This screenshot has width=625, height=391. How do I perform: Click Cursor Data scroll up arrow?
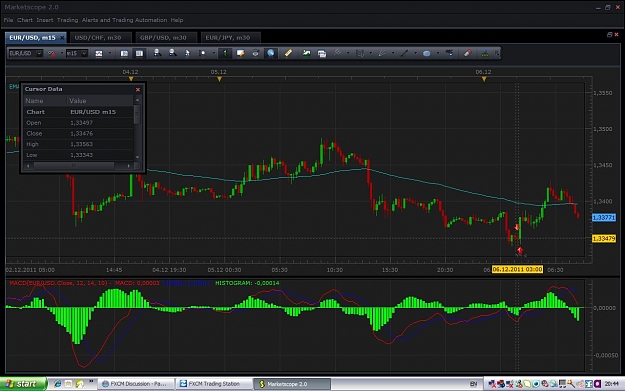(x=138, y=100)
